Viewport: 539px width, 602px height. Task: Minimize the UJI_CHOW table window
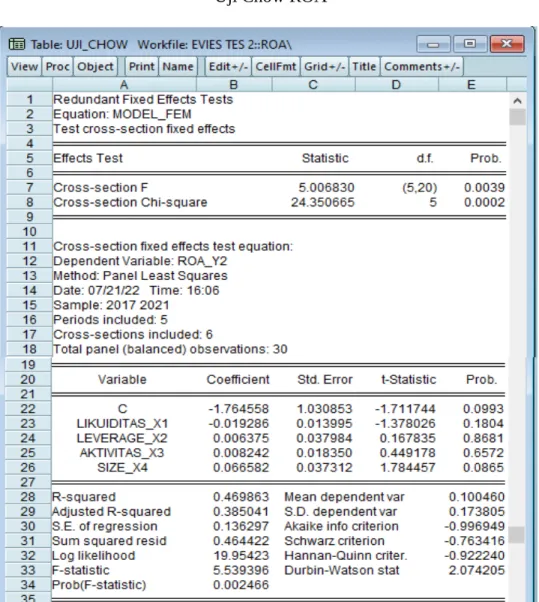pyautogui.click(x=433, y=44)
